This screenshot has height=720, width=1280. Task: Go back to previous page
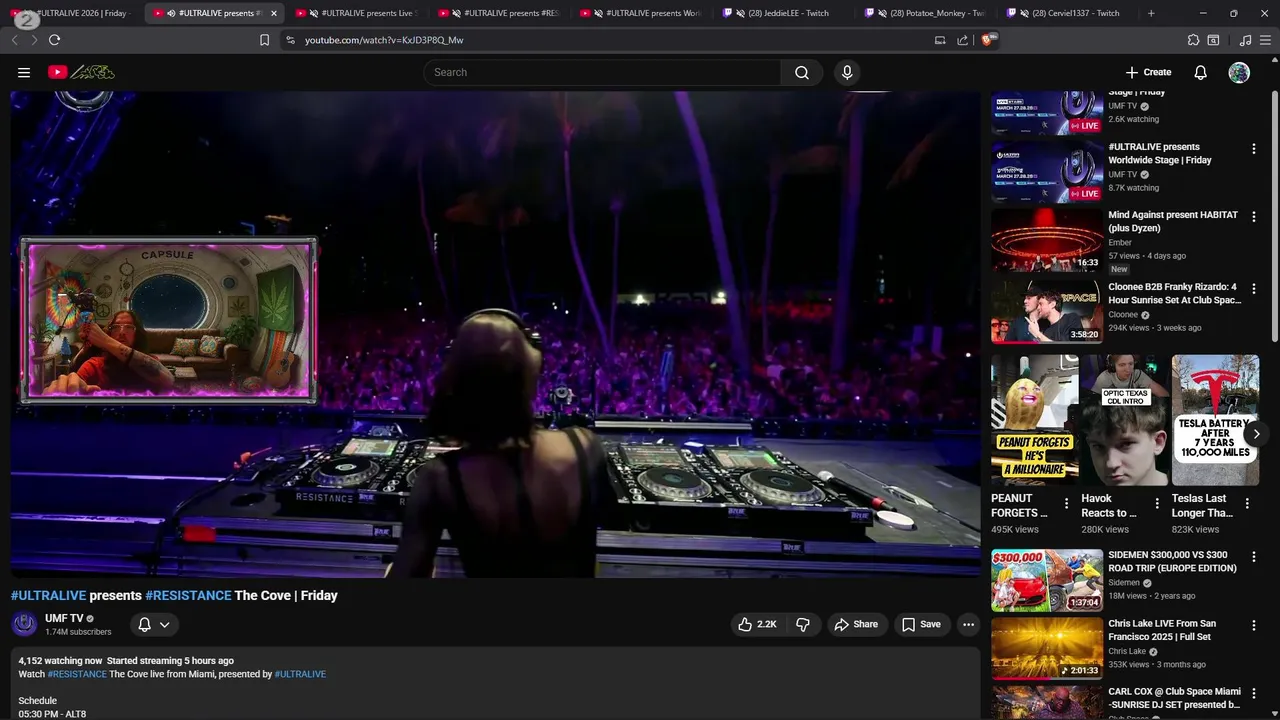coord(14,40)
